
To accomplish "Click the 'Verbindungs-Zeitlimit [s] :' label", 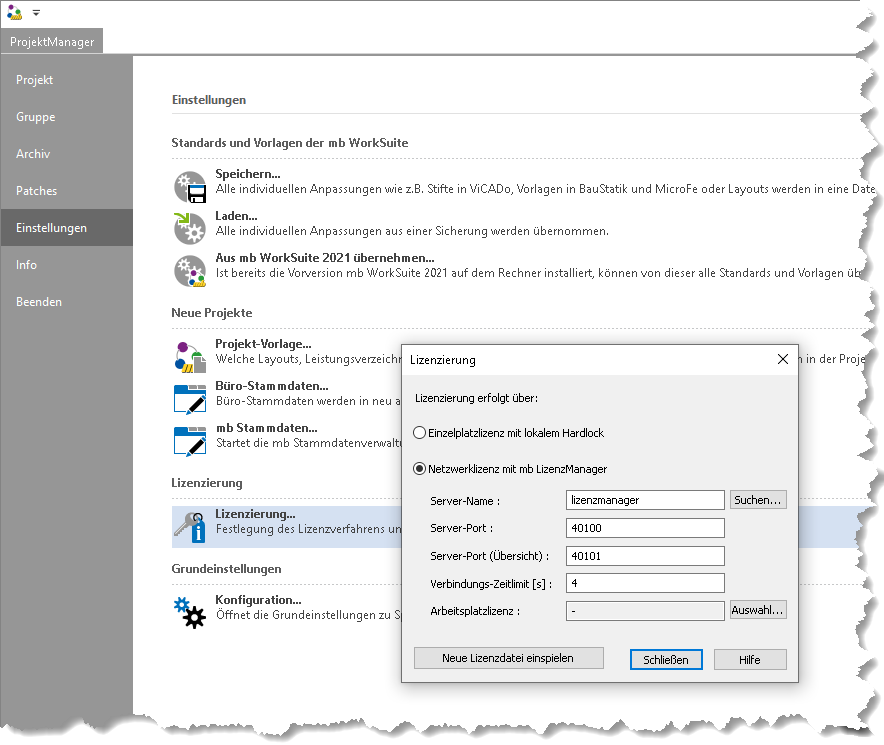I will tap(491, 584).
